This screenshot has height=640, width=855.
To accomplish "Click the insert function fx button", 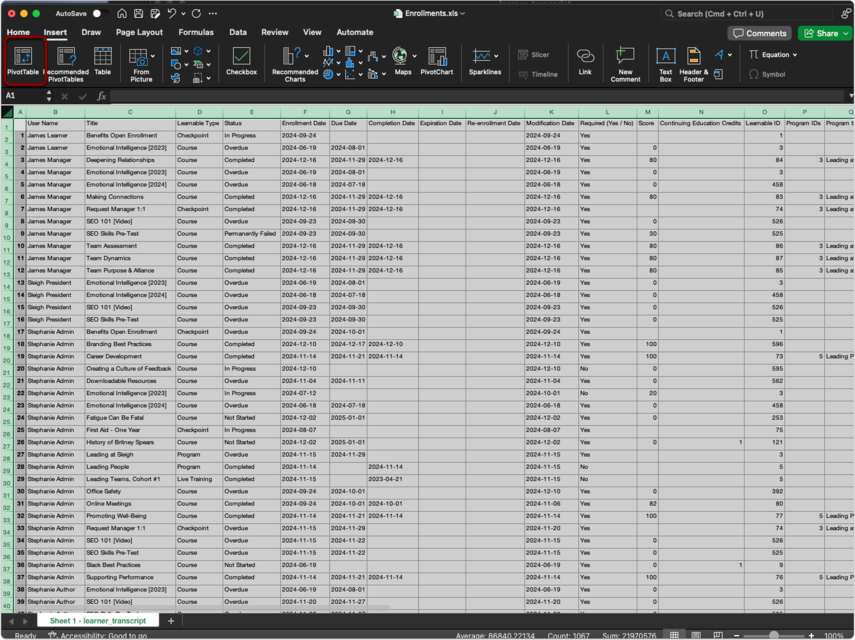I will coord(101,96).
